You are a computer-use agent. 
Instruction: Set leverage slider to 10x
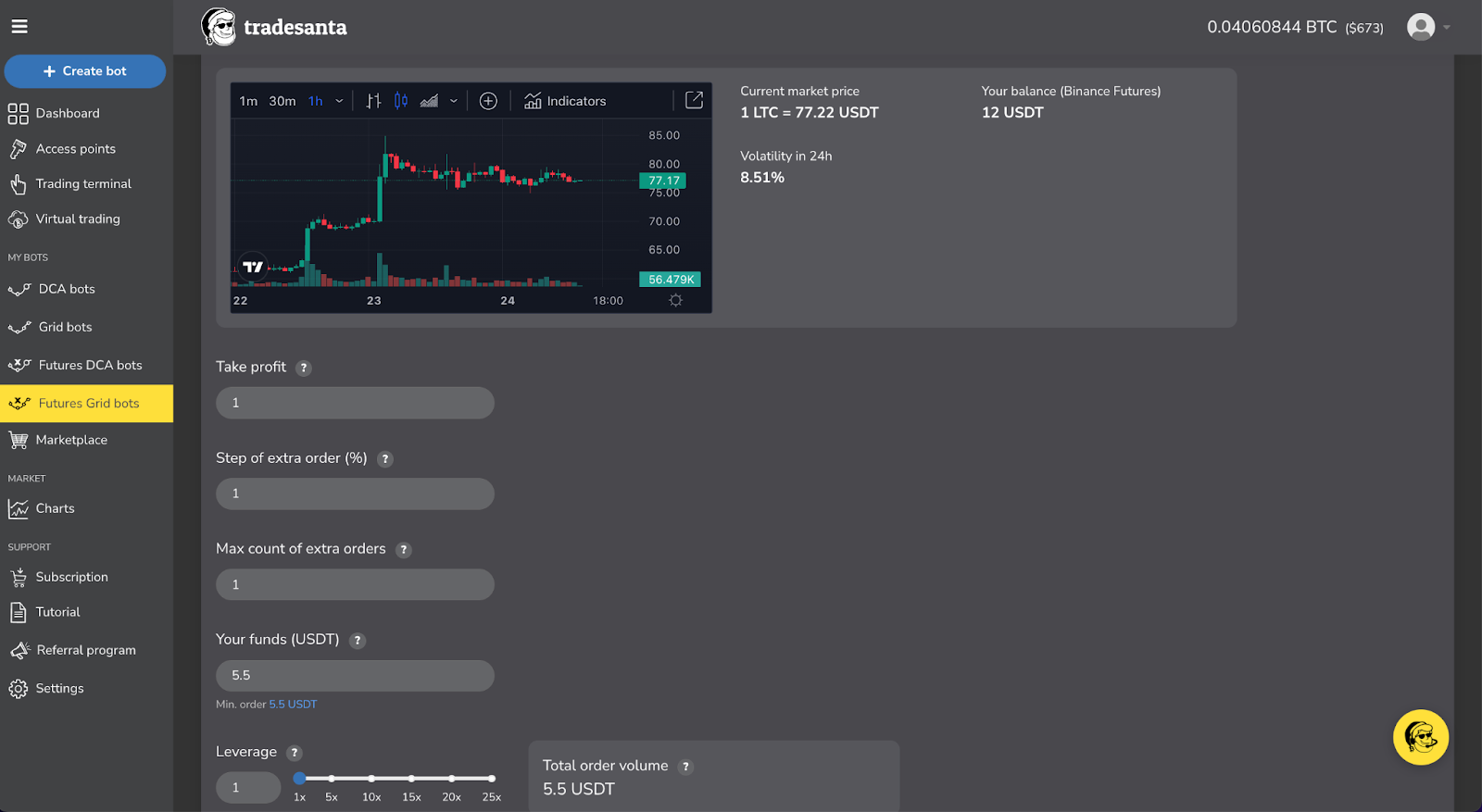tap(371, 779)
